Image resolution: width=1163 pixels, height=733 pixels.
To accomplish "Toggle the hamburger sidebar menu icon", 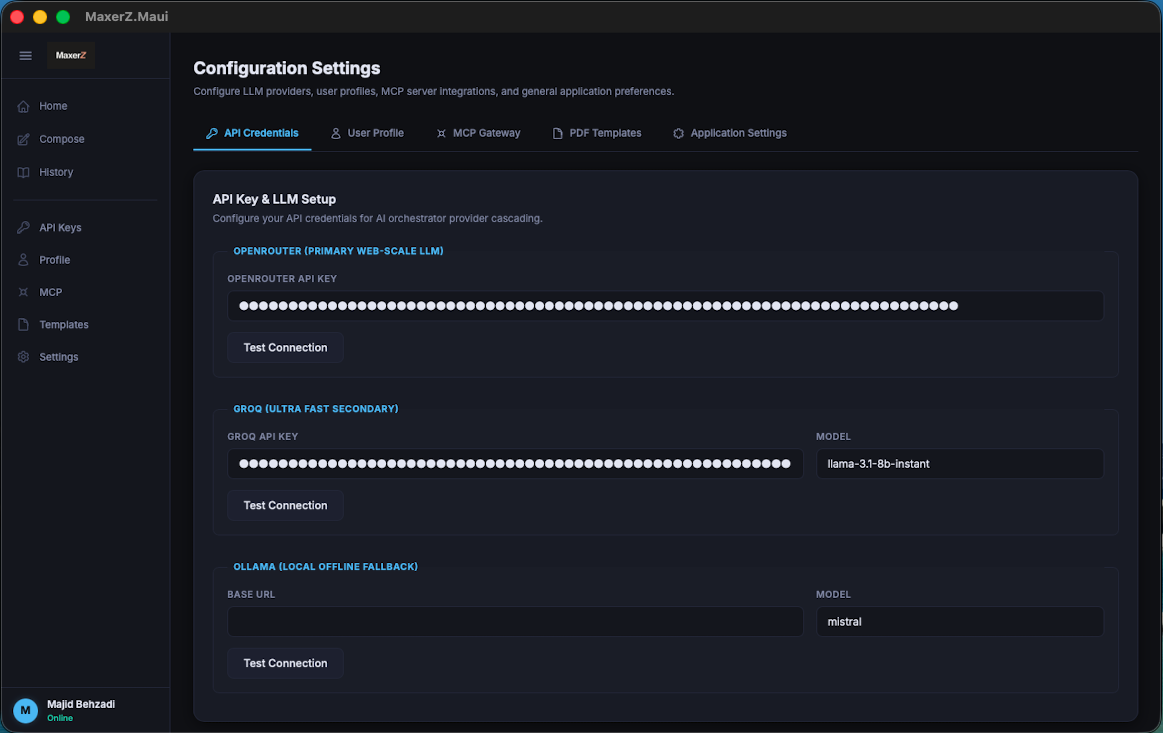I will point(25,56).
